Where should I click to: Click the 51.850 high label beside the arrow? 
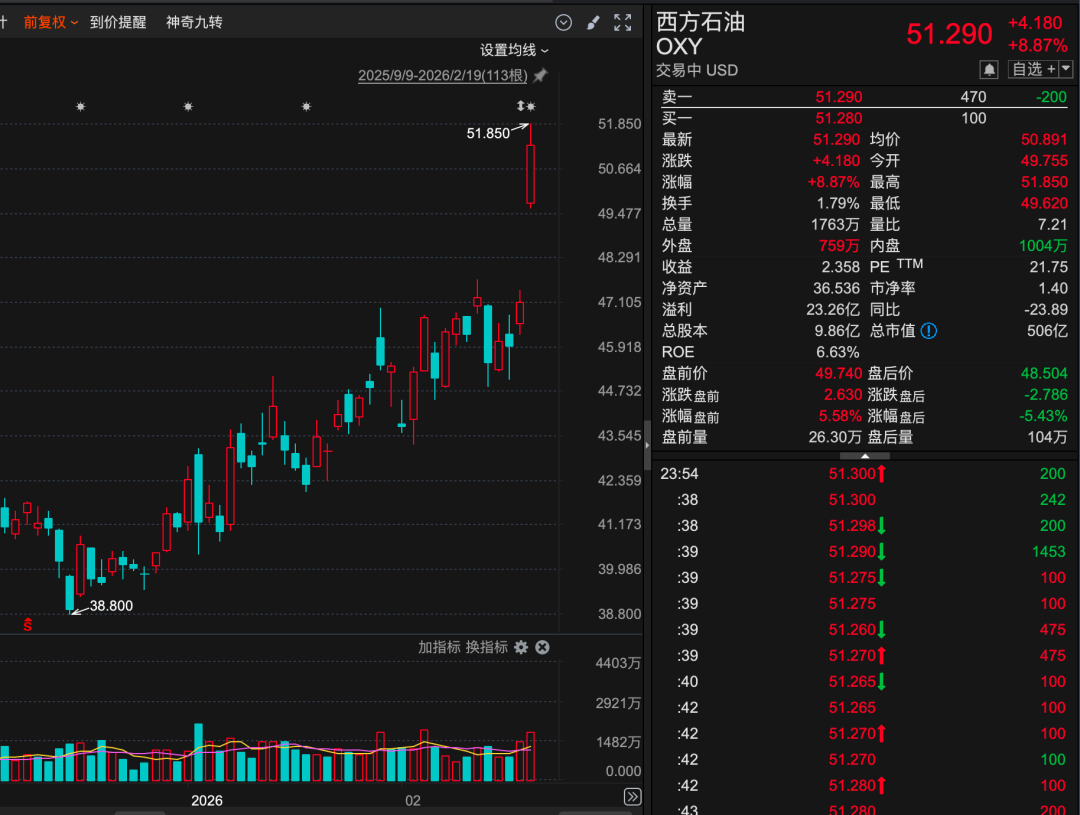coord(488,134)
